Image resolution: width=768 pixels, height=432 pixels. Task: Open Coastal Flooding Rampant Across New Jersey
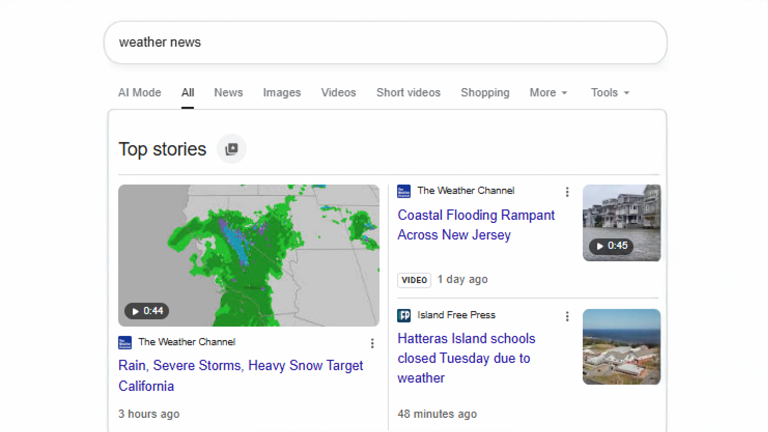click(476, 225)
